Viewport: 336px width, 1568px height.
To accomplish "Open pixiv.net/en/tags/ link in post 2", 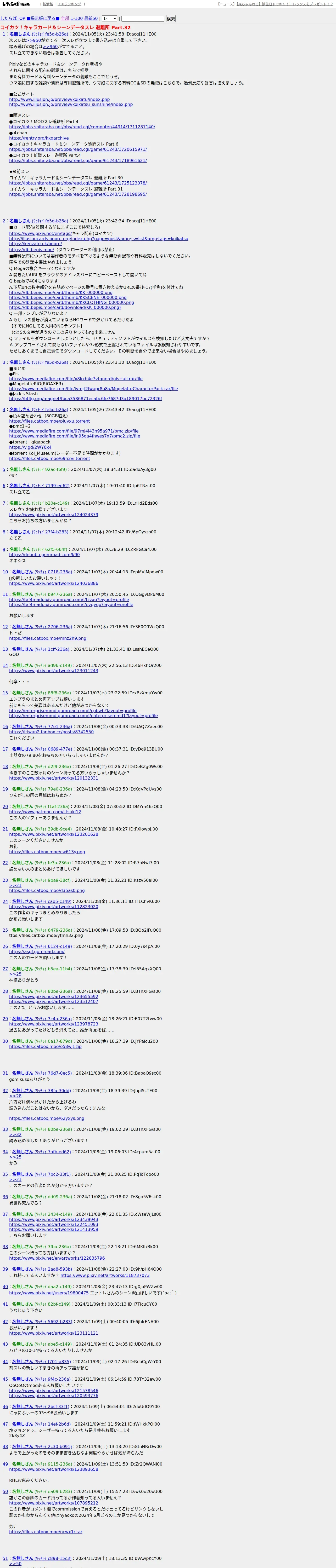I will point(40,234).
